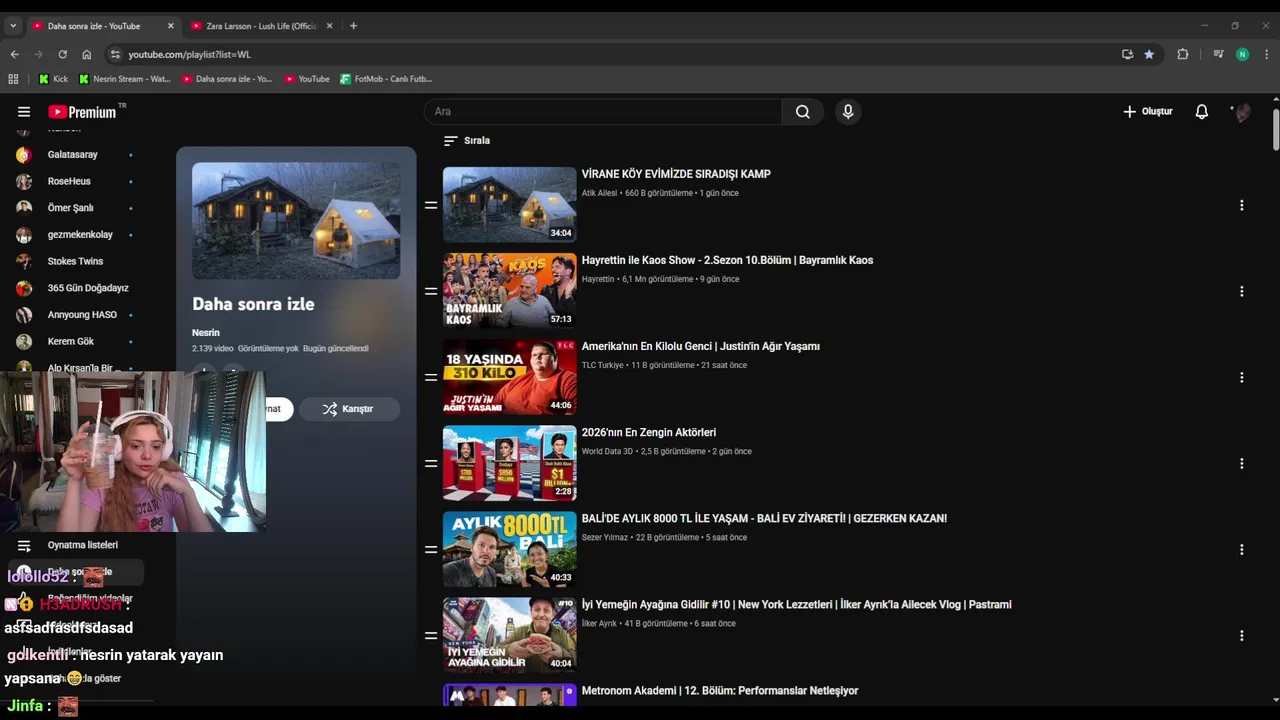Click the Oluştur create button
The width and height of the screenshot is (1280, 720).
1148,112
